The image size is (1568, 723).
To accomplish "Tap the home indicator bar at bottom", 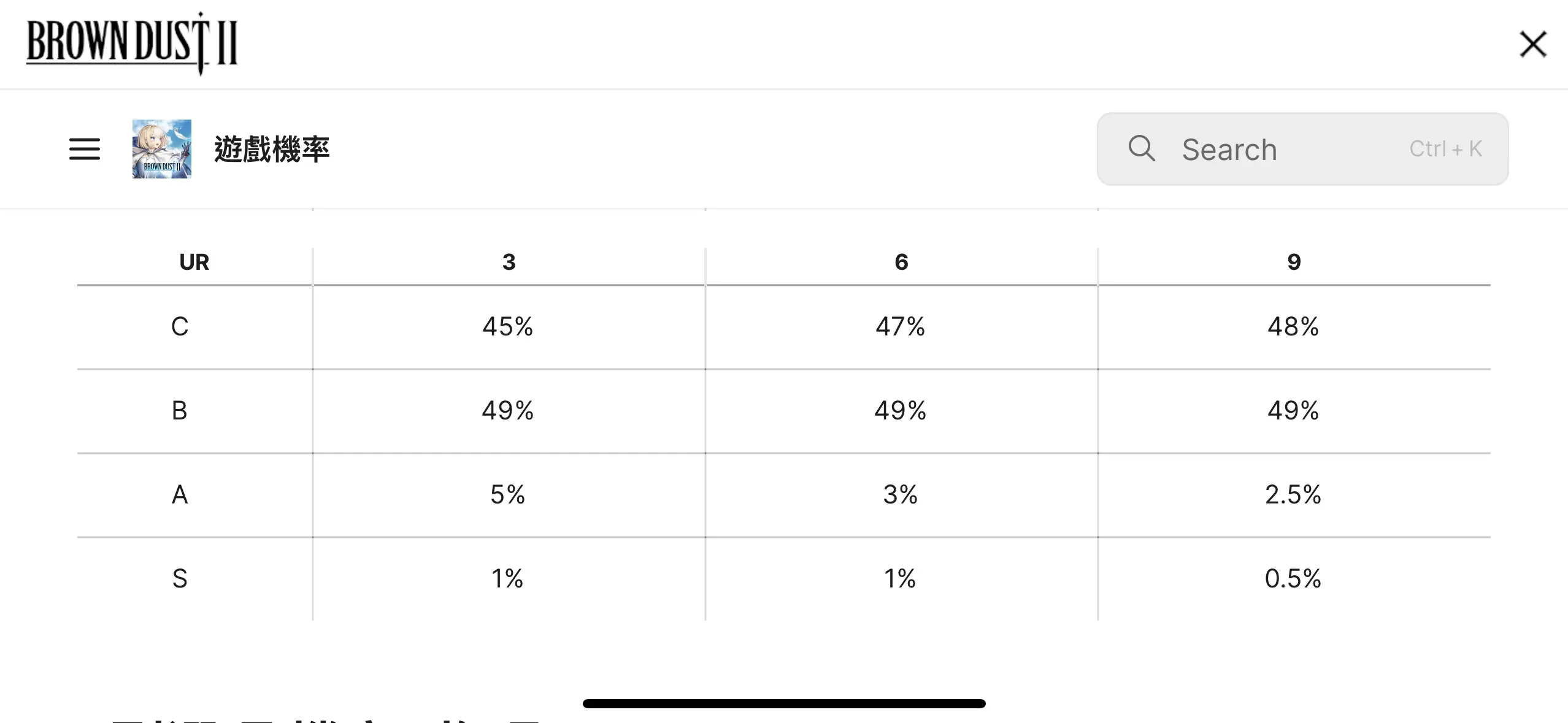I will pos(784,703).
